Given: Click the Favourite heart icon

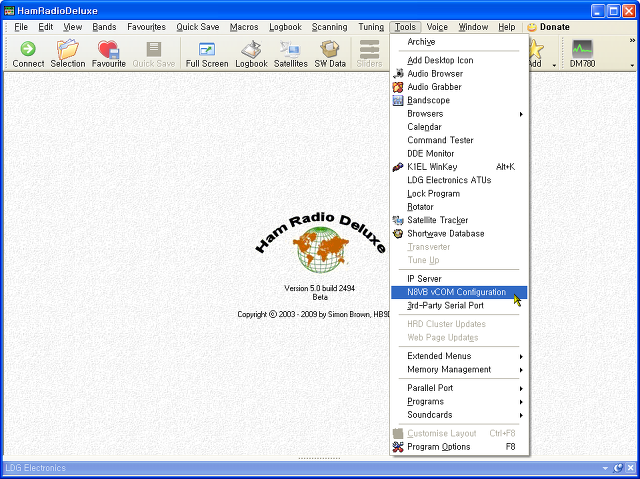Looking at the screenshot, I should [109, 53].
